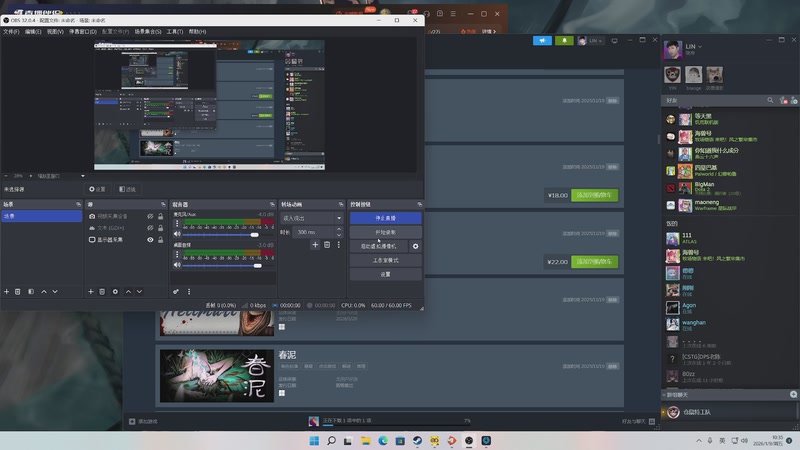
Task: Move the scene up with the arrow
Action: click(x=44, y=291)
